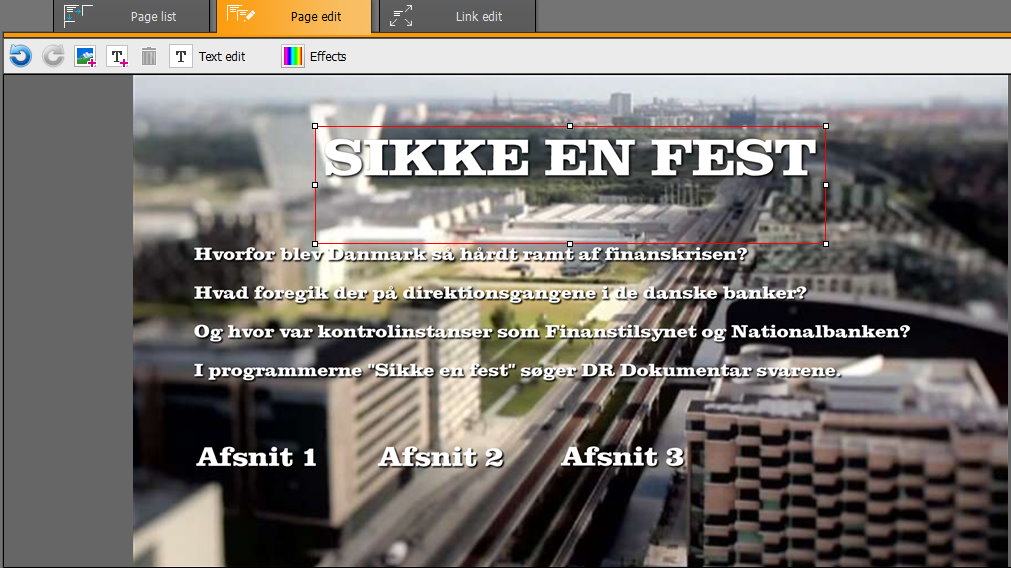Click the left-middle selection resize handle
The height and width of the screenshot is (568, 1011).
tap(315, 185)
